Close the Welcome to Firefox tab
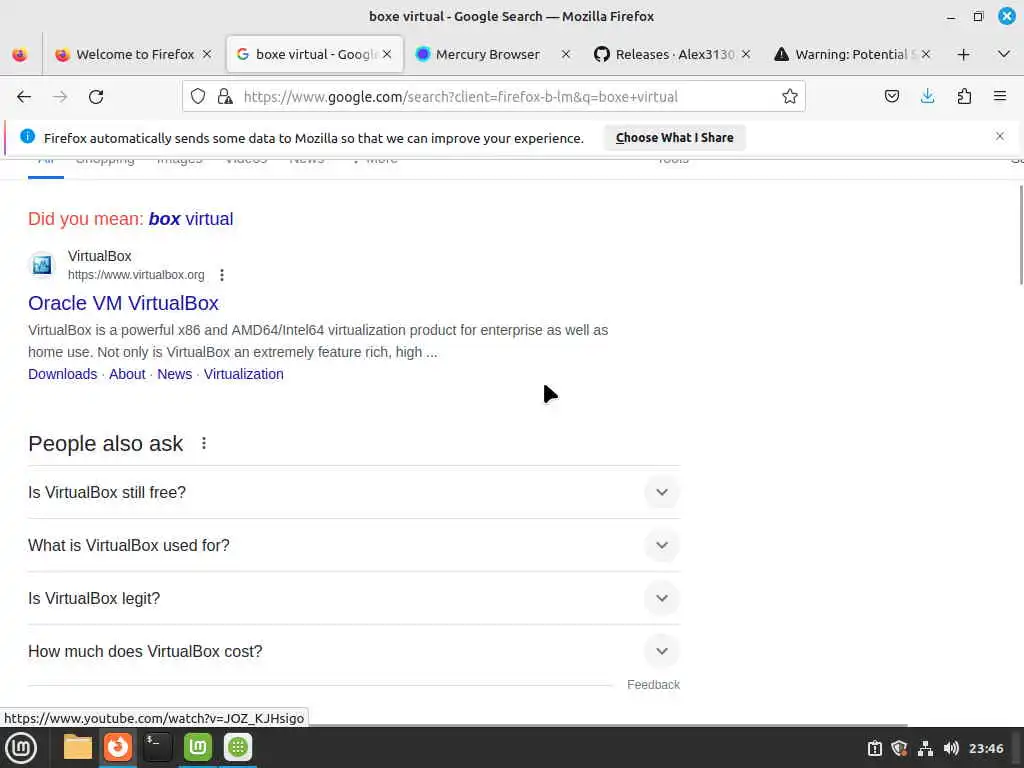Viewport: 1024px width, 768px height. coord(207,54)
